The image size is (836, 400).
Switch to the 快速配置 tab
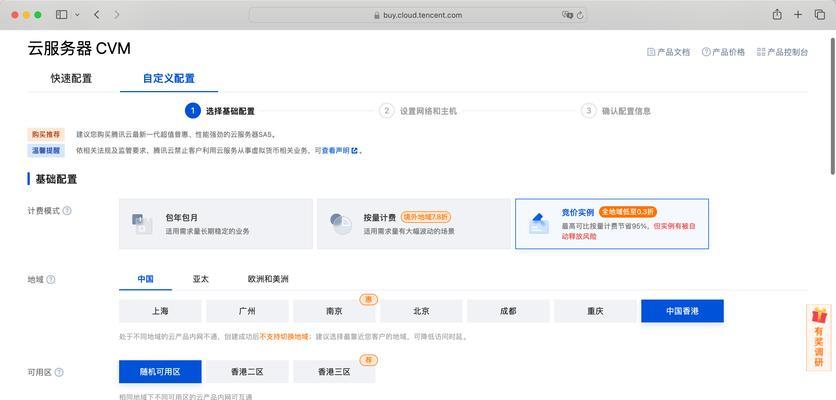[71, 78]
